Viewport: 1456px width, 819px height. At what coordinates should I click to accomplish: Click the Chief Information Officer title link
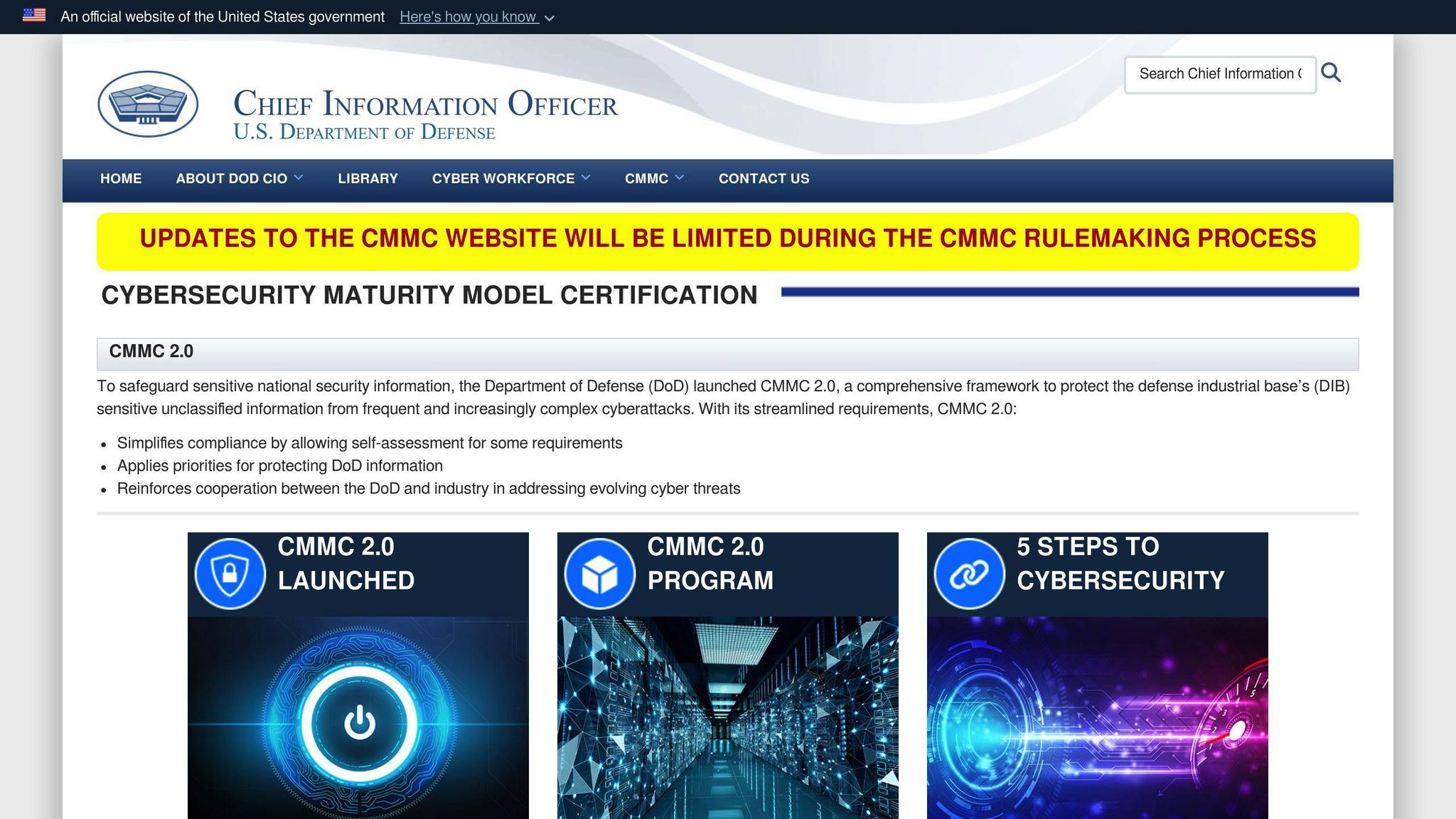425,104
